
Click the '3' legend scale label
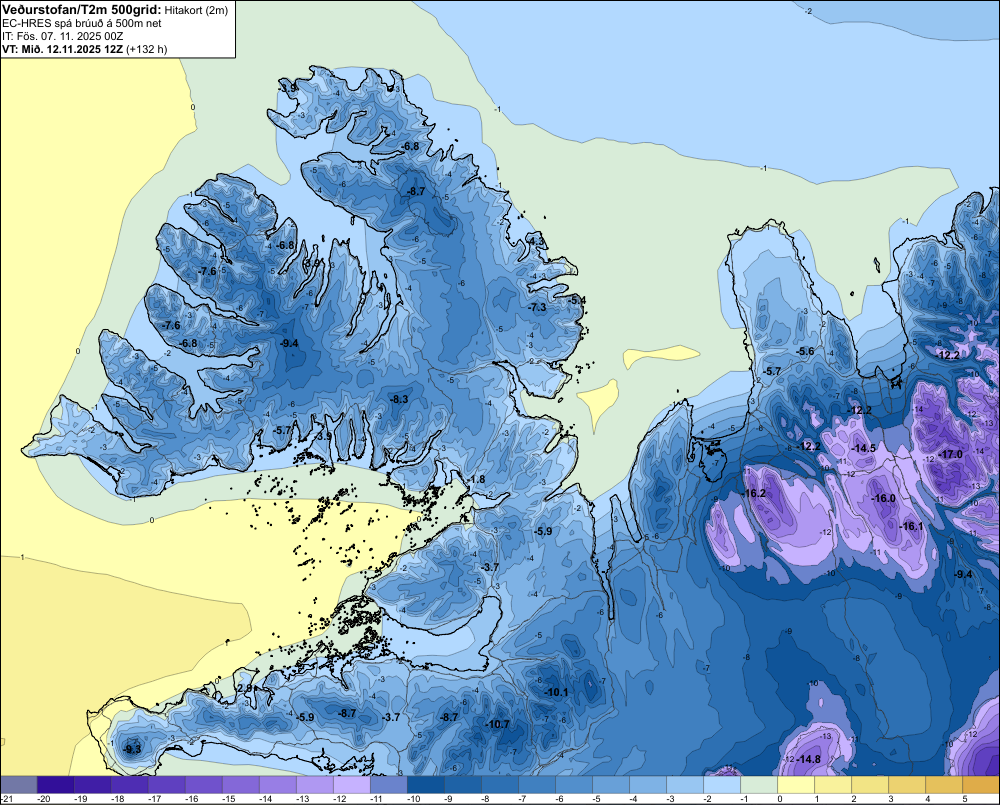point(891,799)
